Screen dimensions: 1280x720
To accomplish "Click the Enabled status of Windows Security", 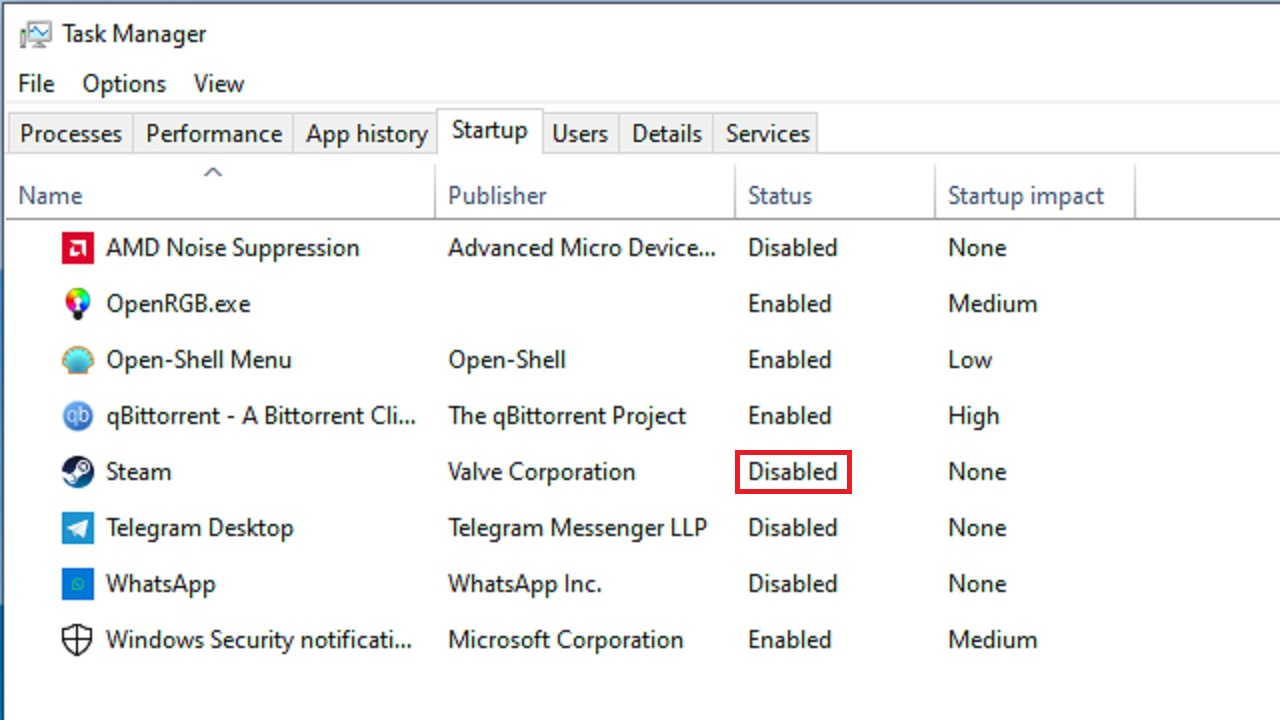I will [790, 640].
